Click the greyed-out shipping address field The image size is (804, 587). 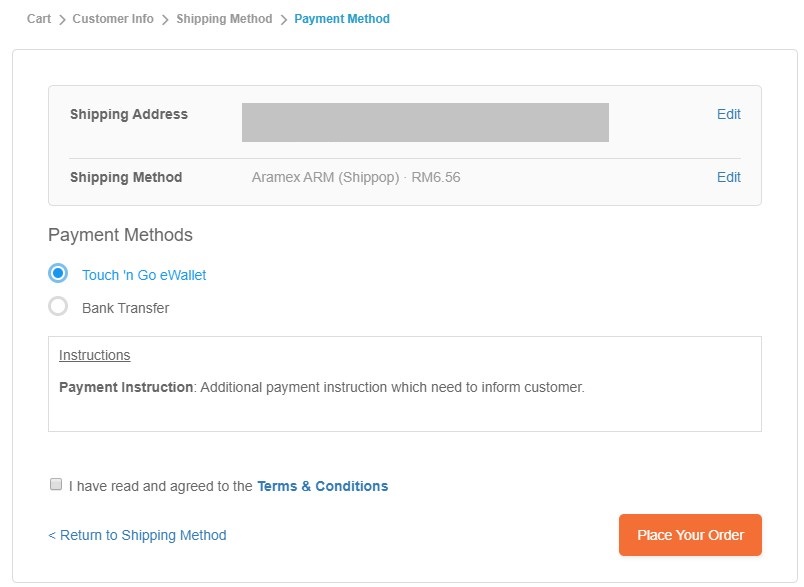[x=425, y=123]
